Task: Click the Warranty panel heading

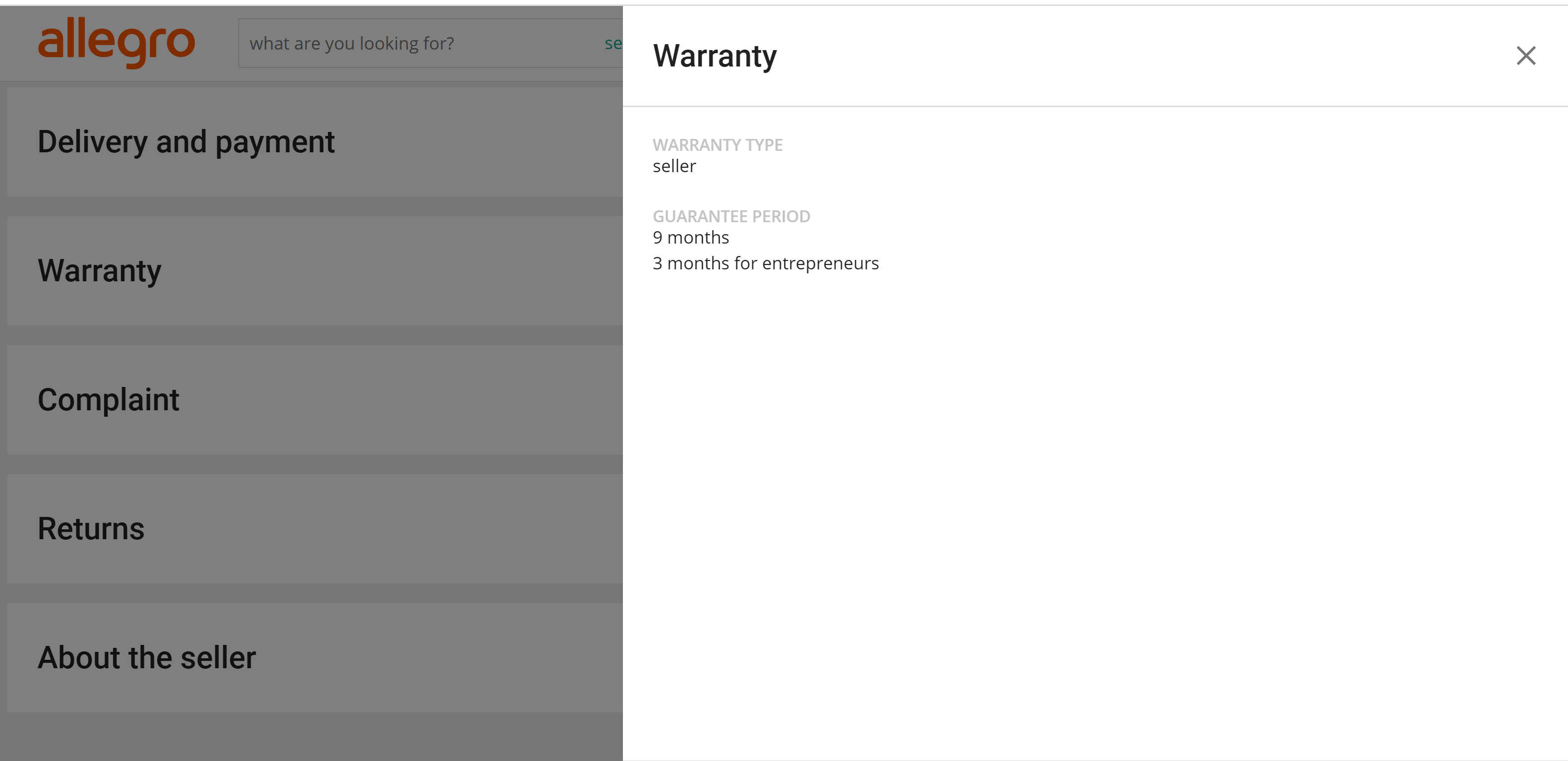Action: coord(714,56)
